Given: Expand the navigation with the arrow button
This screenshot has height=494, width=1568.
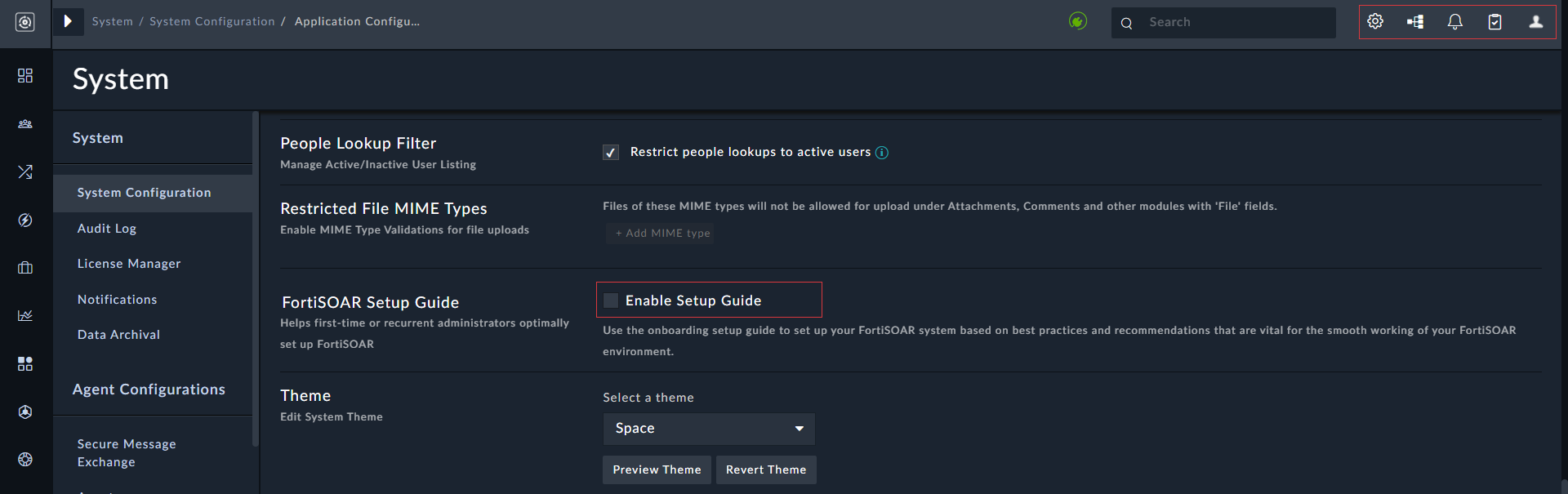Looking at the screenshot, I should point(69,21).
